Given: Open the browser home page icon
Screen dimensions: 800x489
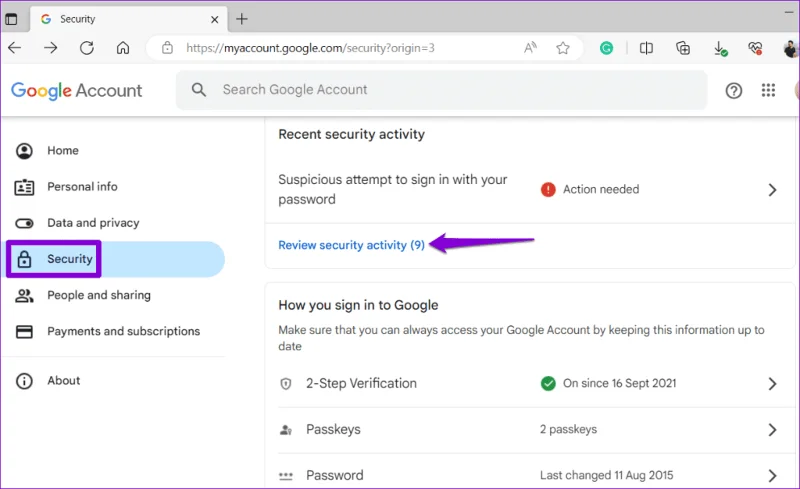Looking at the screenshot, I should coord(123,48).
